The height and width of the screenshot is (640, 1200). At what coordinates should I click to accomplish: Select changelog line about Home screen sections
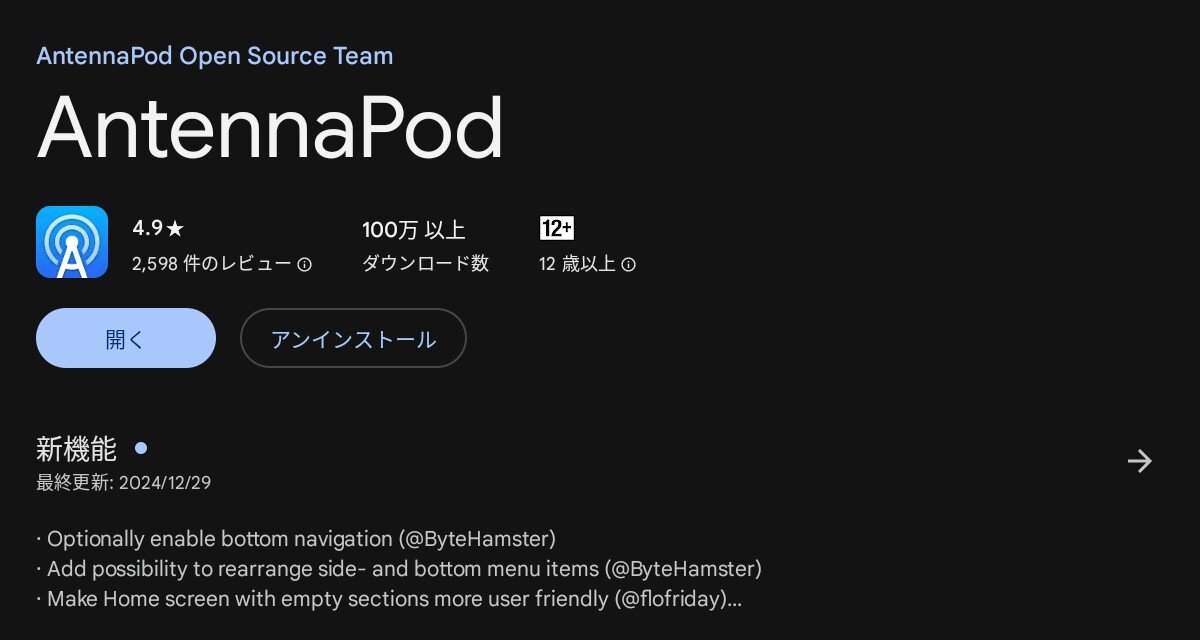pyautogui.click(x=389, y=600)
